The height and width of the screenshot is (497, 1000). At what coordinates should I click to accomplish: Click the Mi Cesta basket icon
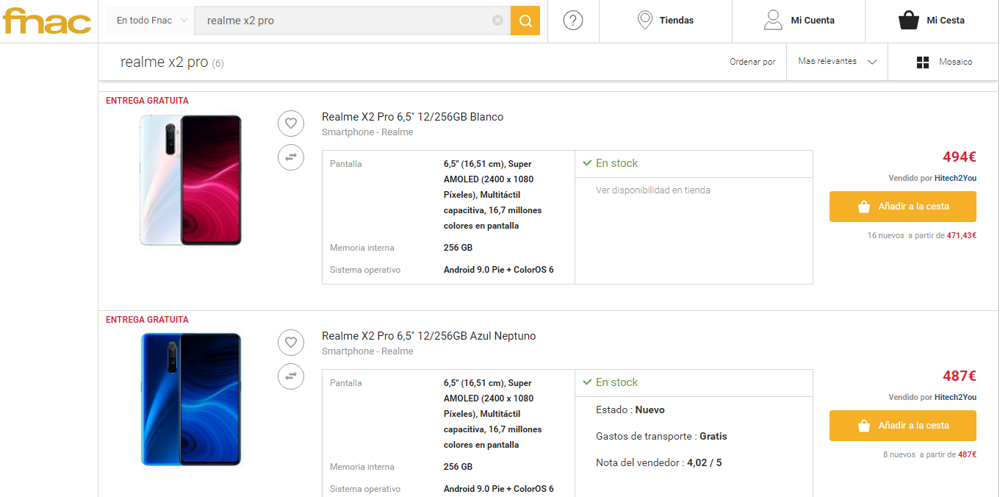click(908, 20)
